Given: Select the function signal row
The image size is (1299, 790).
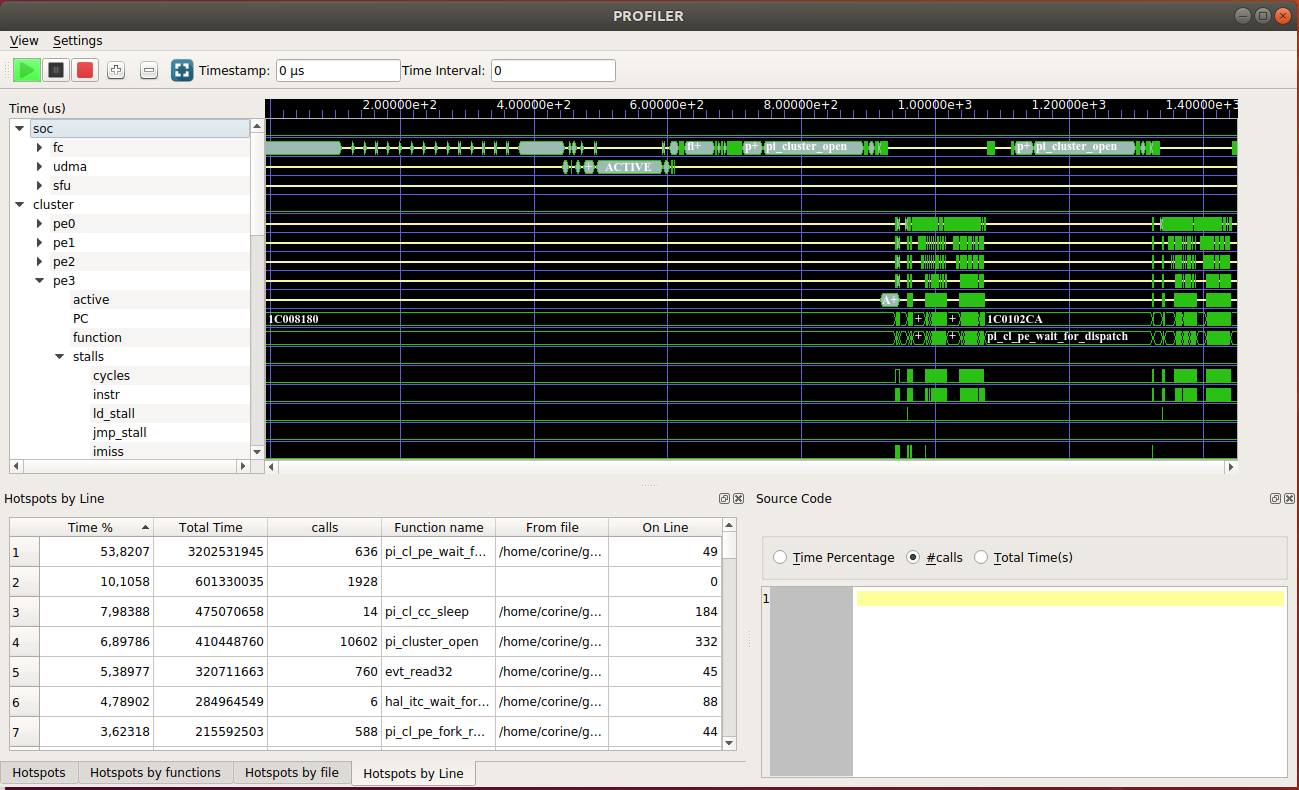Looking at the screenshot, I should click(97, 337).
